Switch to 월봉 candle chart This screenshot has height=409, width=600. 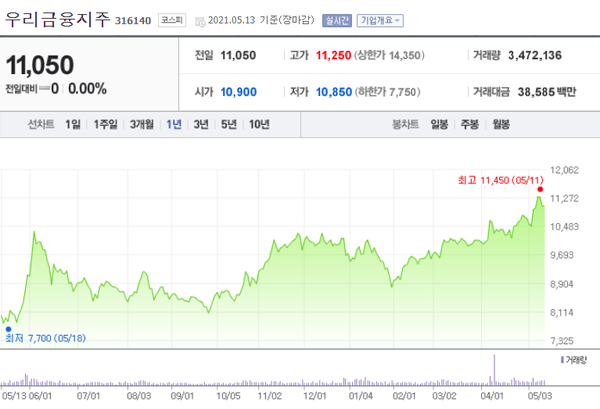coord(501,124)
